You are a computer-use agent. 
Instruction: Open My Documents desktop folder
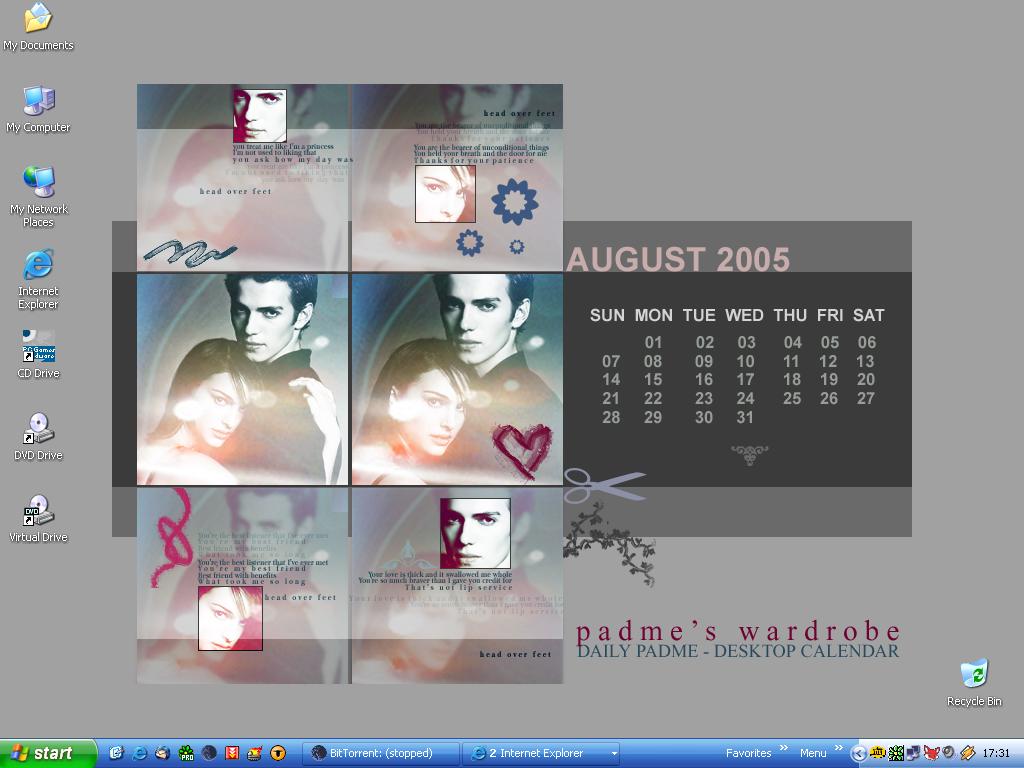point(38,20)
